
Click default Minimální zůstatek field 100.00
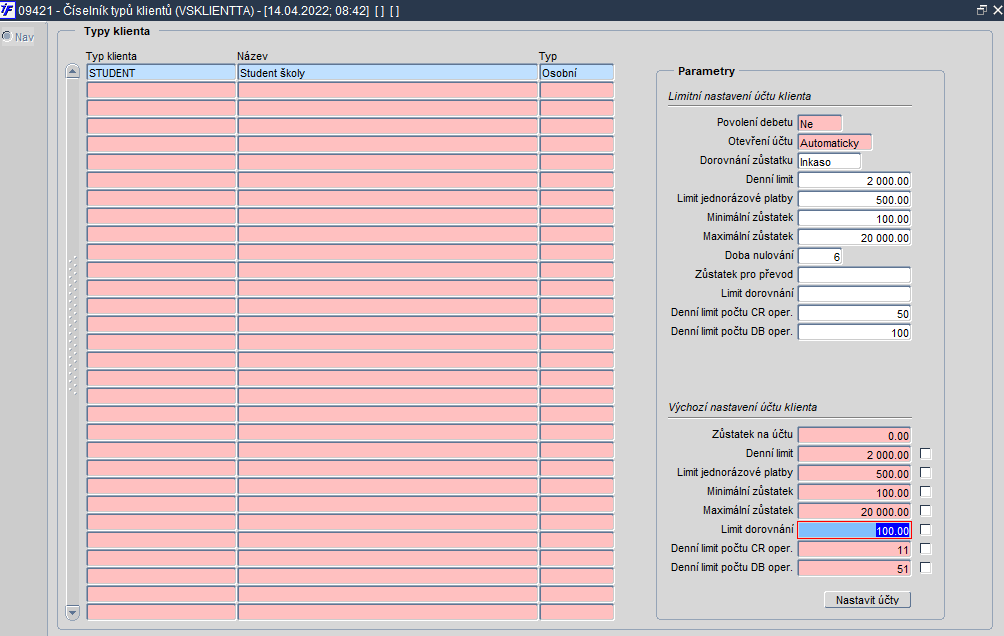[x=854, y=493]
